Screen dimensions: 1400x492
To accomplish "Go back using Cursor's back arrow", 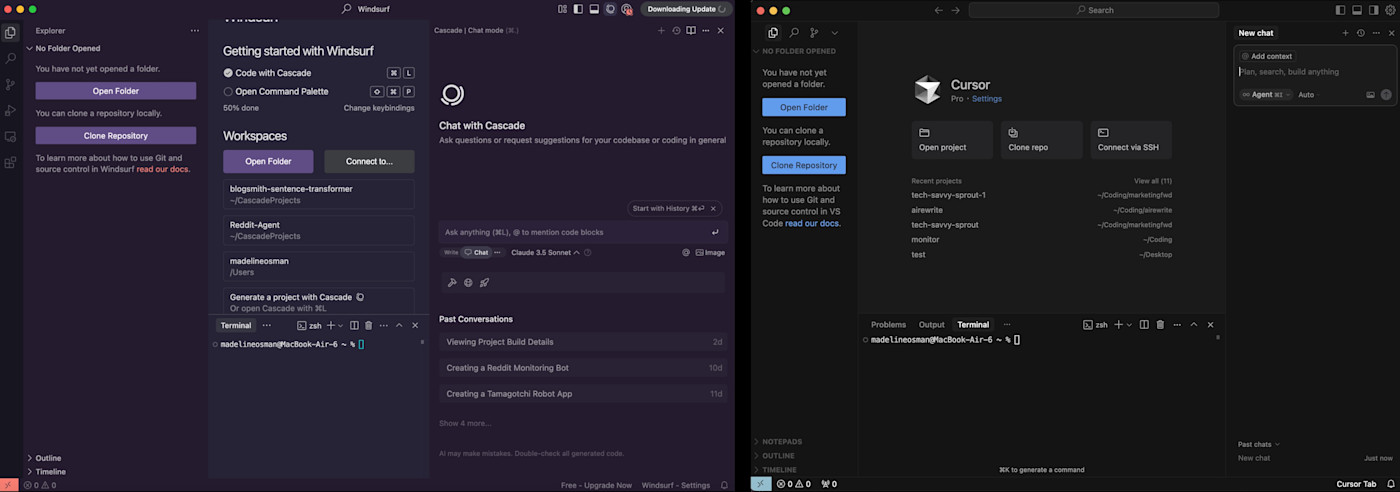I will (x=938, y=10).
